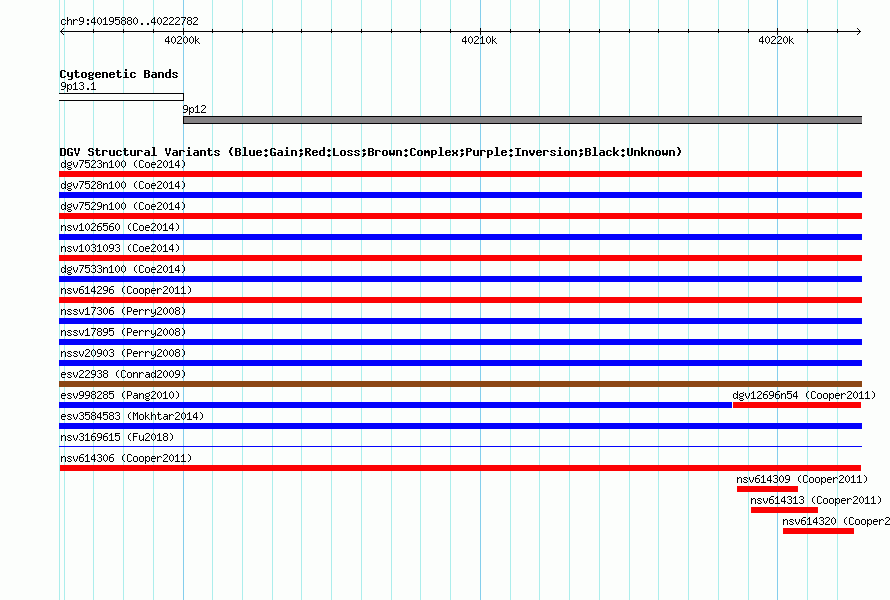Click the ruler's left arrowhead
Screen dimensions: 890x600
(x=62, y=32)
